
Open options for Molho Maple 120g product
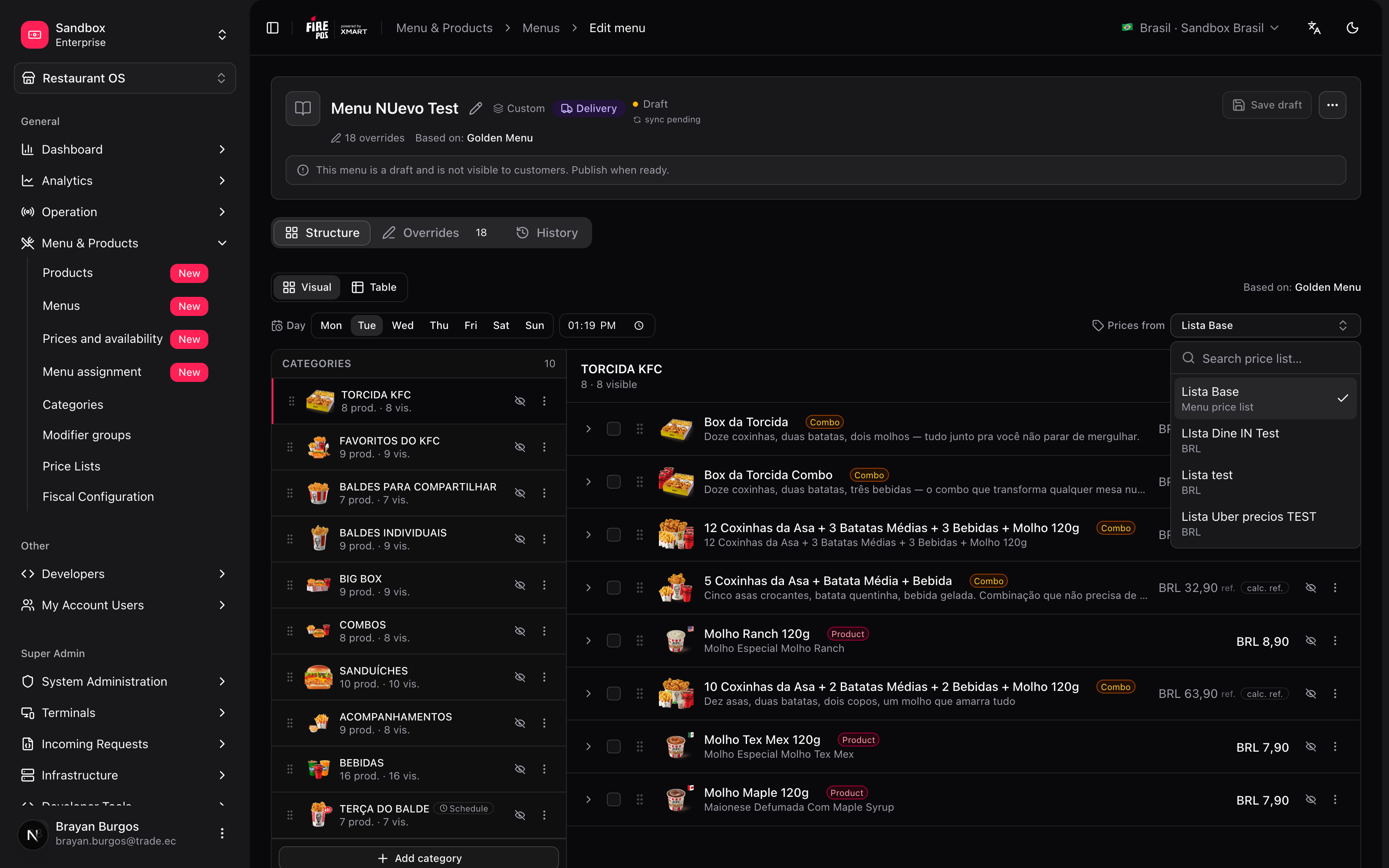[x=1335, y=800]
